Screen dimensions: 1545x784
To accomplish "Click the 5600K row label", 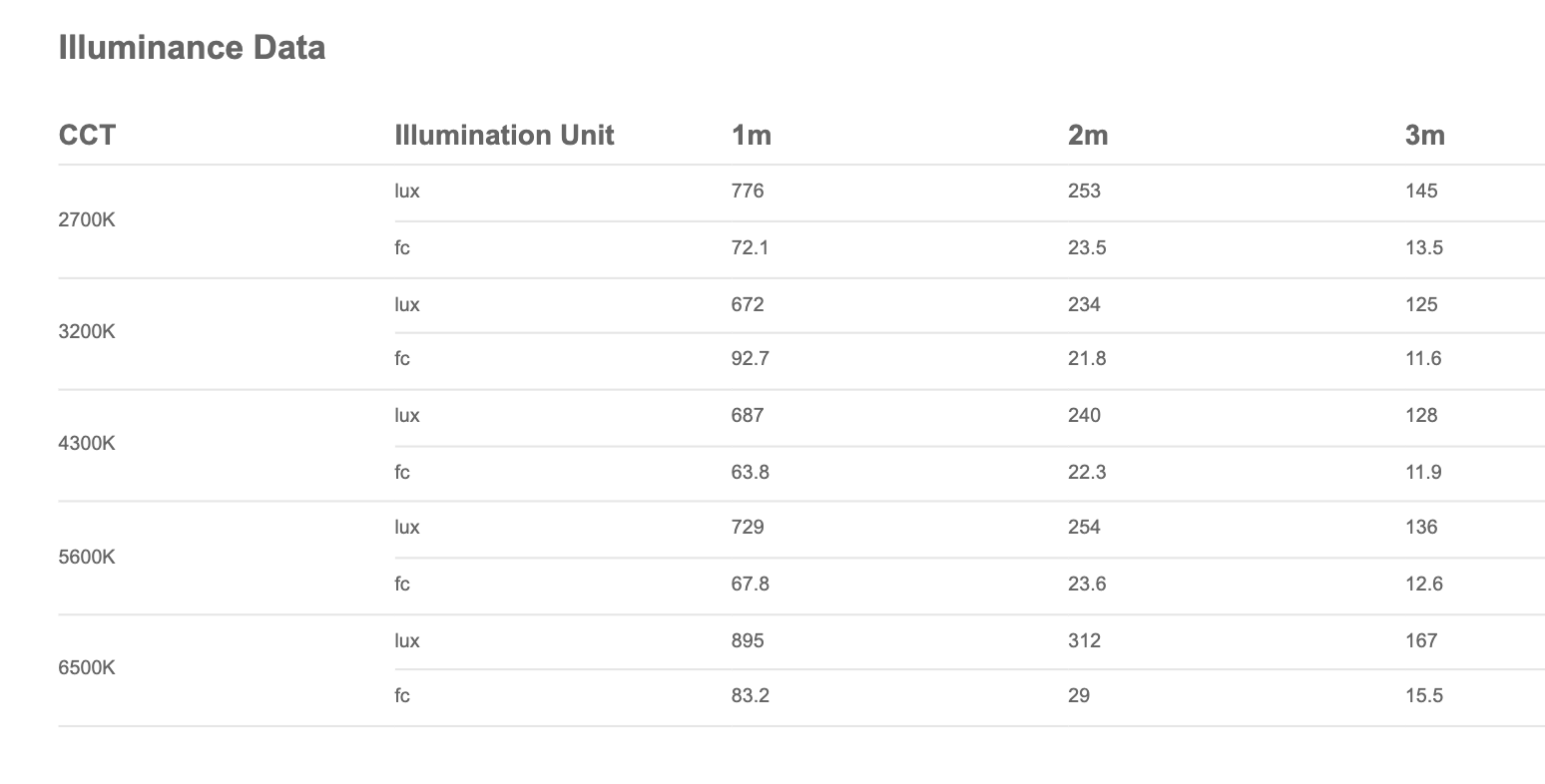I will [87, 556].
